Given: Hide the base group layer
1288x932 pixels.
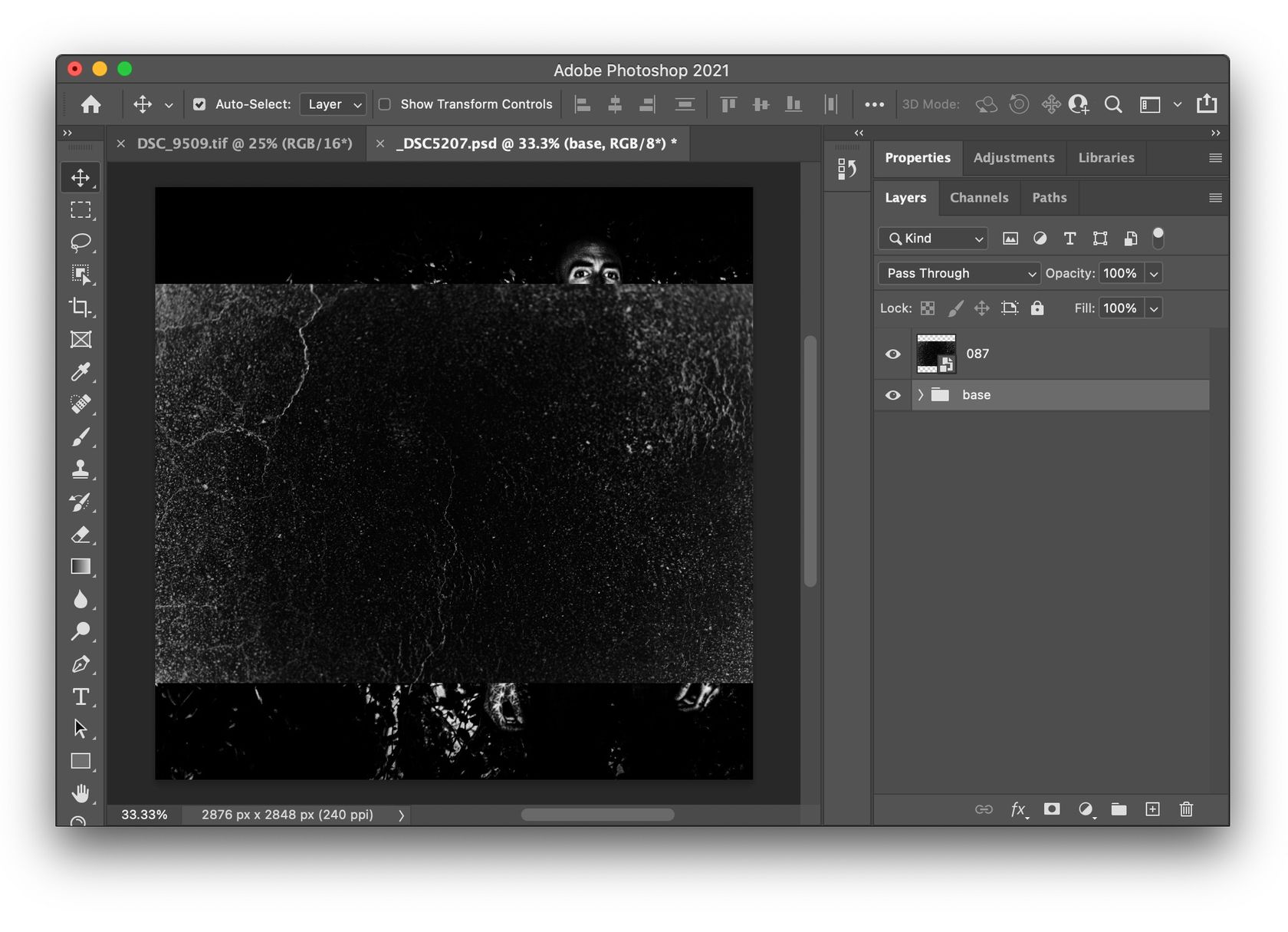Looking at the screenshot, I should 893,395.
